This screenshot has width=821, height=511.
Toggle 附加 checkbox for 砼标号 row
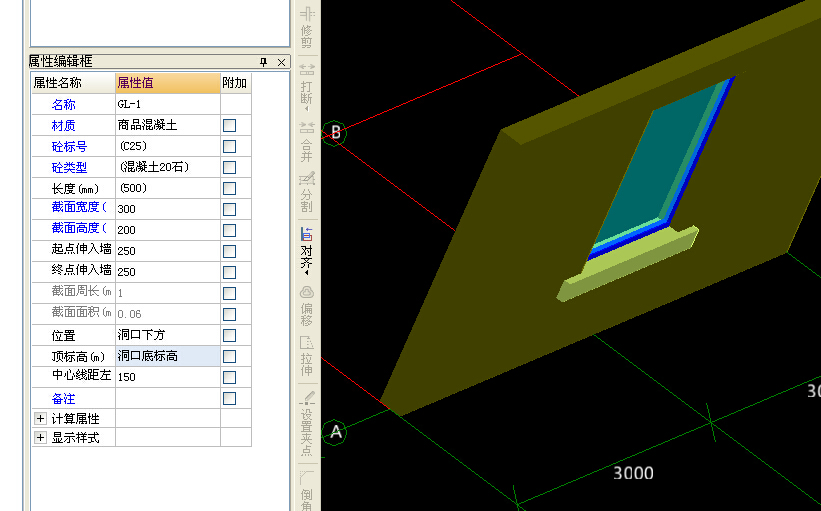229,147
